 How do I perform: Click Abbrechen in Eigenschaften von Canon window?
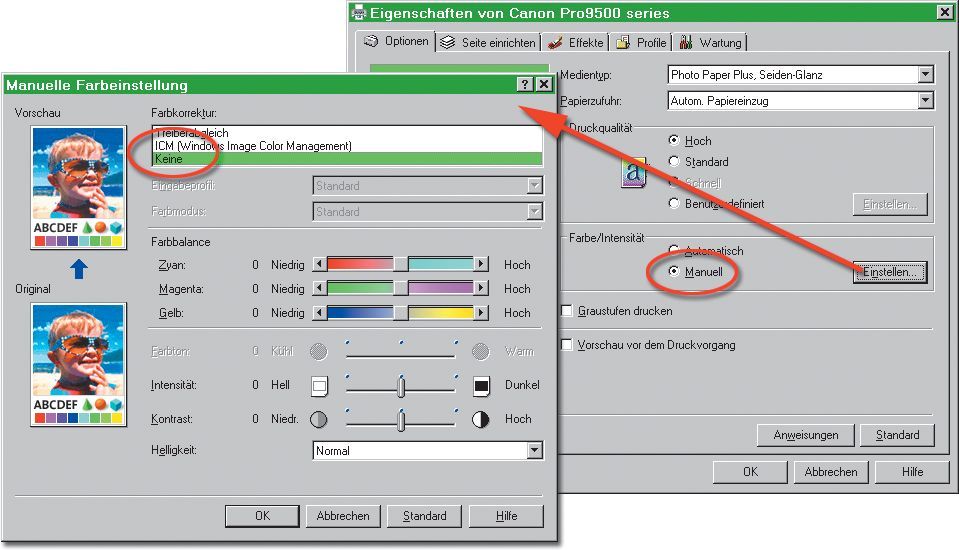[x=831, y=472]
